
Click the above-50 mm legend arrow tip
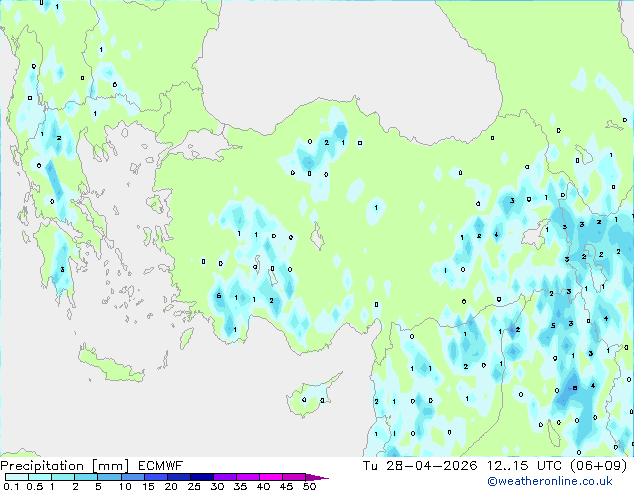[x=317, y=477]
